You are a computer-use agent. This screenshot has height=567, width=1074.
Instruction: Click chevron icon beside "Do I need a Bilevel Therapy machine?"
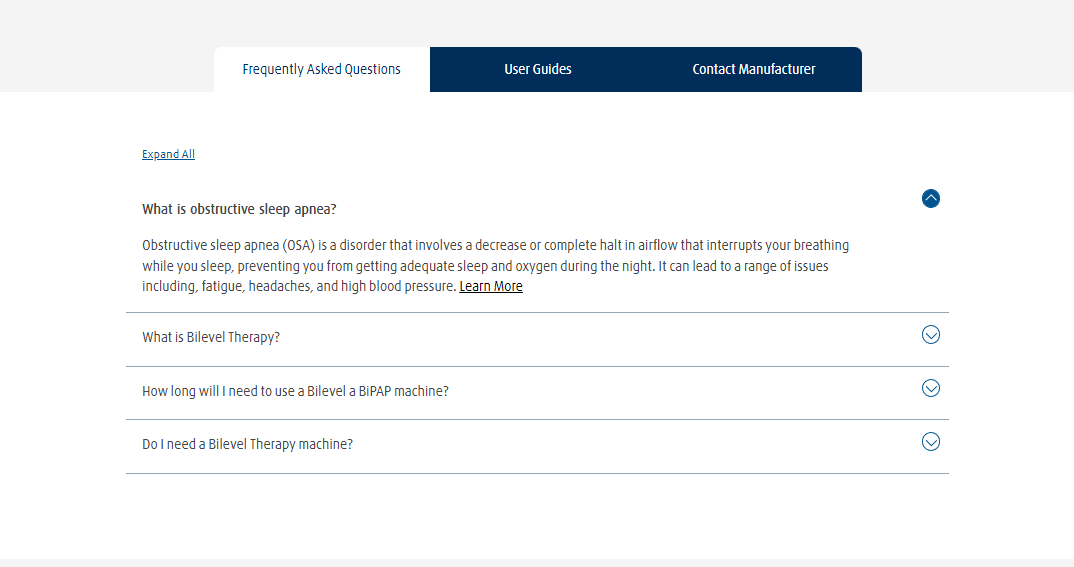pyautogui.click(x=931, y=442)
